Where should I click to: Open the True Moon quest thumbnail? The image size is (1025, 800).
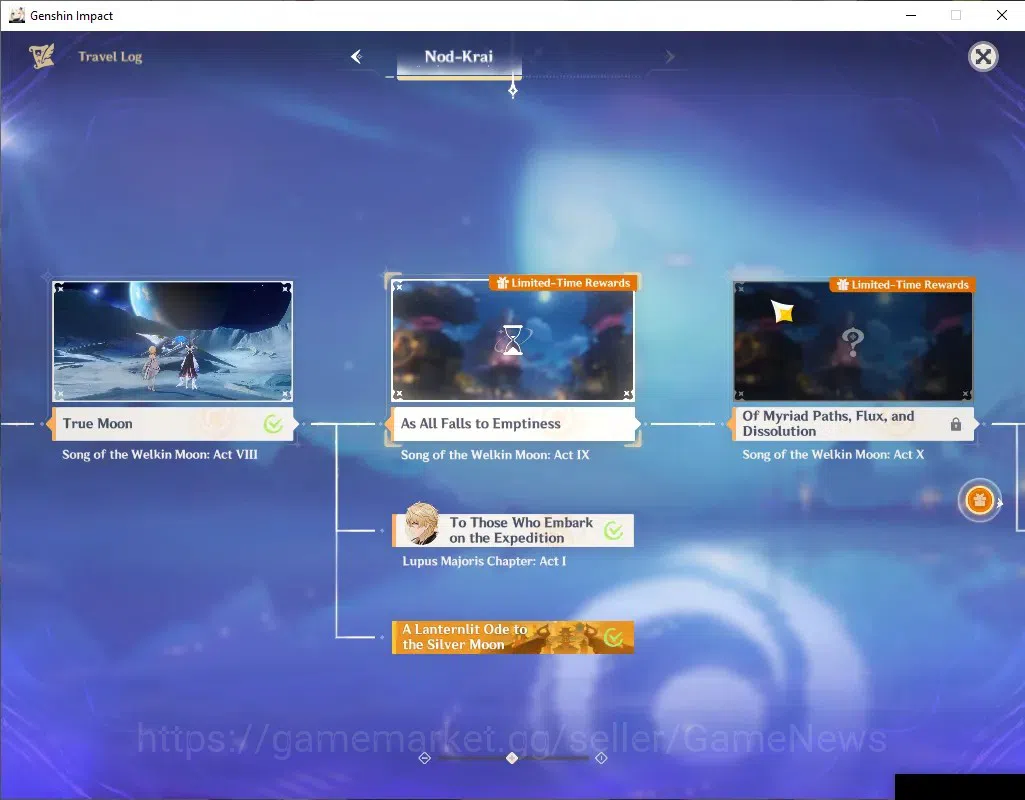tap(173, 341)
